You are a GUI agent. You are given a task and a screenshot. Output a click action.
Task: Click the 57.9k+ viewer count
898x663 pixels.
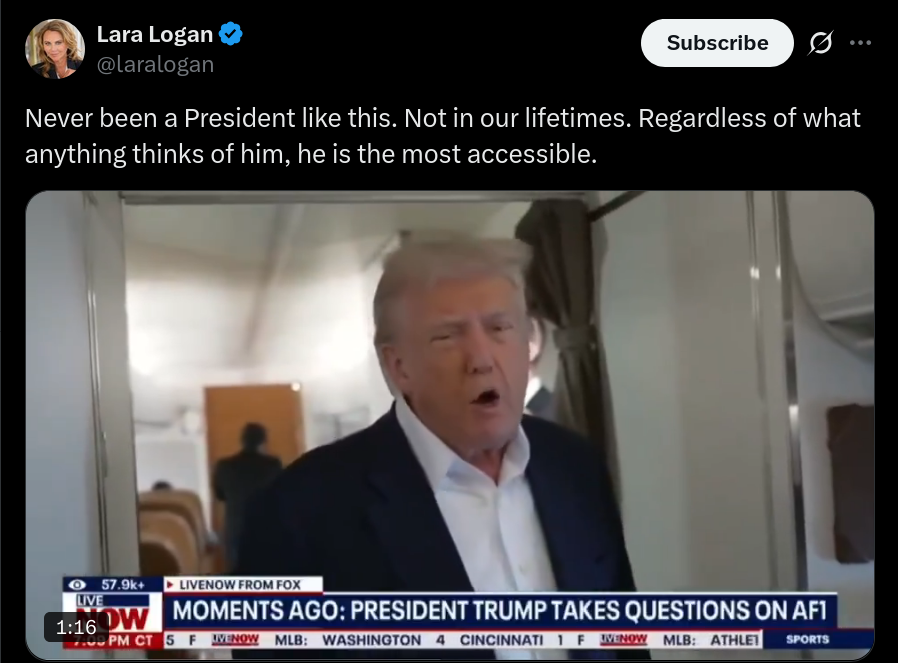[x=123, y=585]
